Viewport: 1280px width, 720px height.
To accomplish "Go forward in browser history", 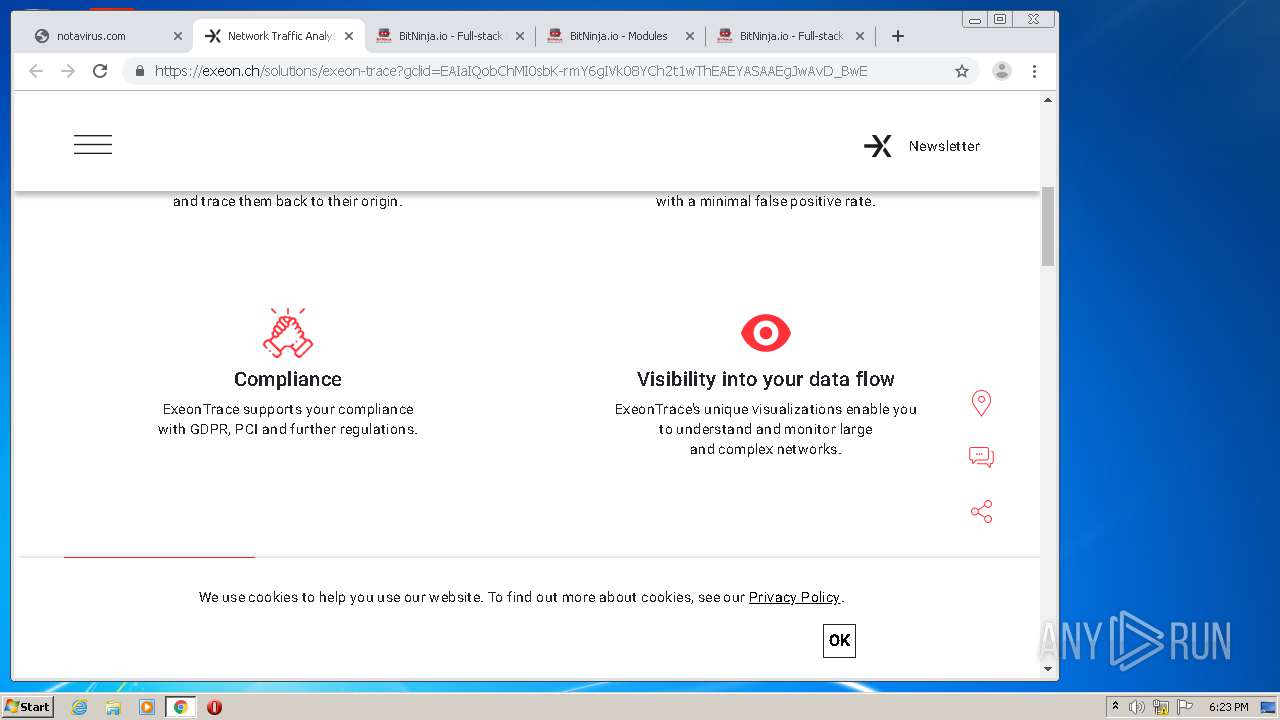I will (68, 71).
